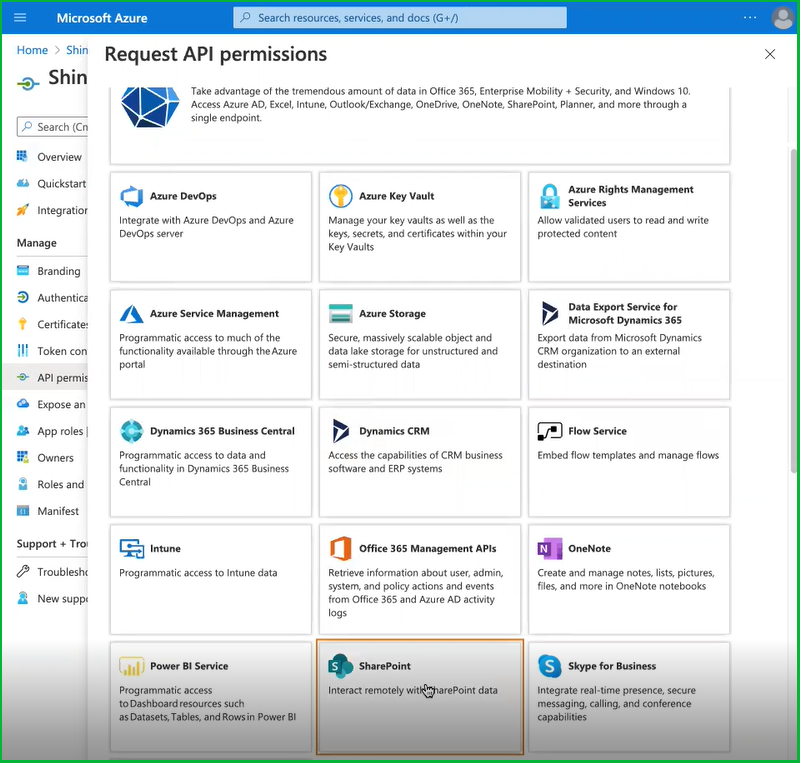The image size is (800, 763).
Task: Go to Branding in the Manage section
Action: 58,271
